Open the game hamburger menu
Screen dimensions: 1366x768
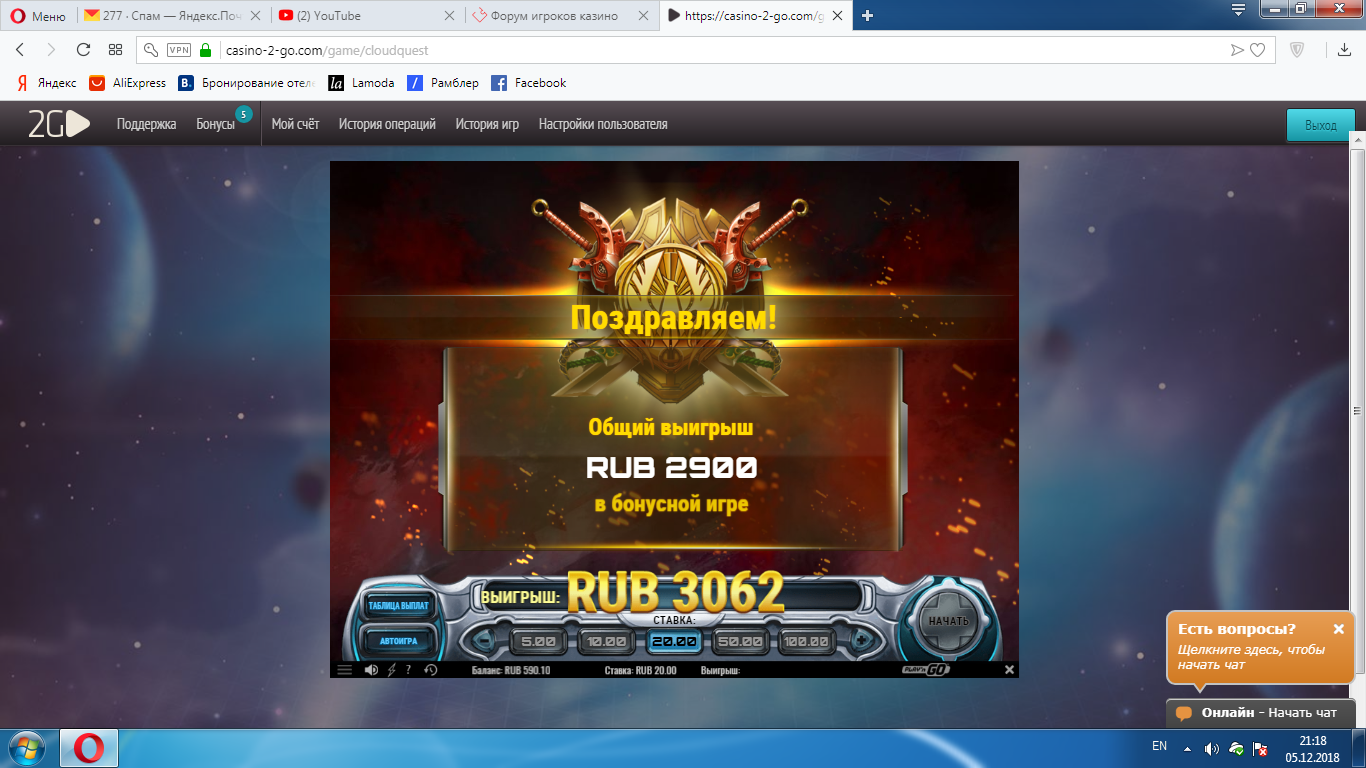[344, 670]
